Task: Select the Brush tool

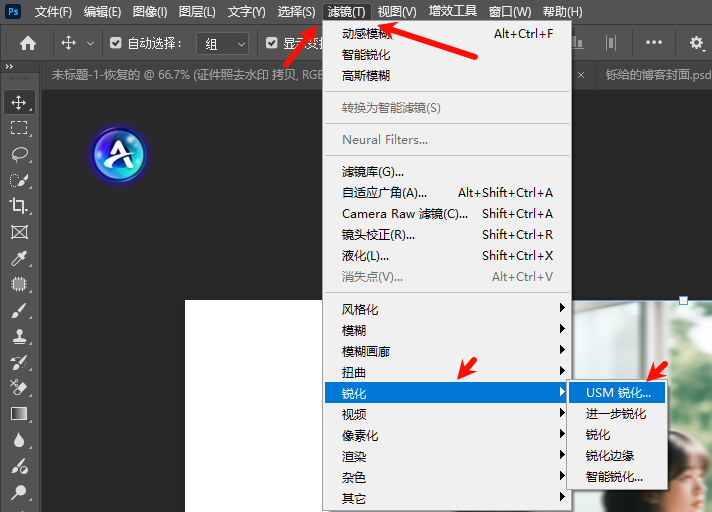Action: (x=19, y=311)
